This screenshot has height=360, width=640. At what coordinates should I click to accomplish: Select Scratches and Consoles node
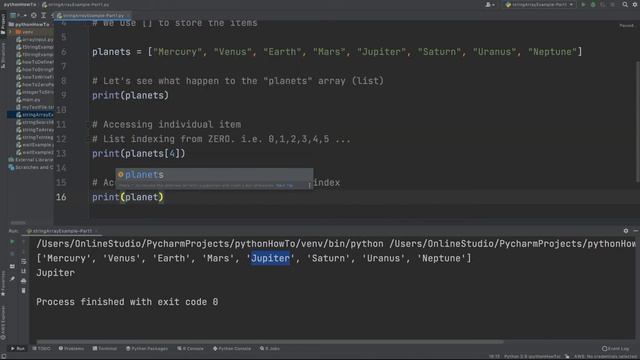click(x=31, y=167)
